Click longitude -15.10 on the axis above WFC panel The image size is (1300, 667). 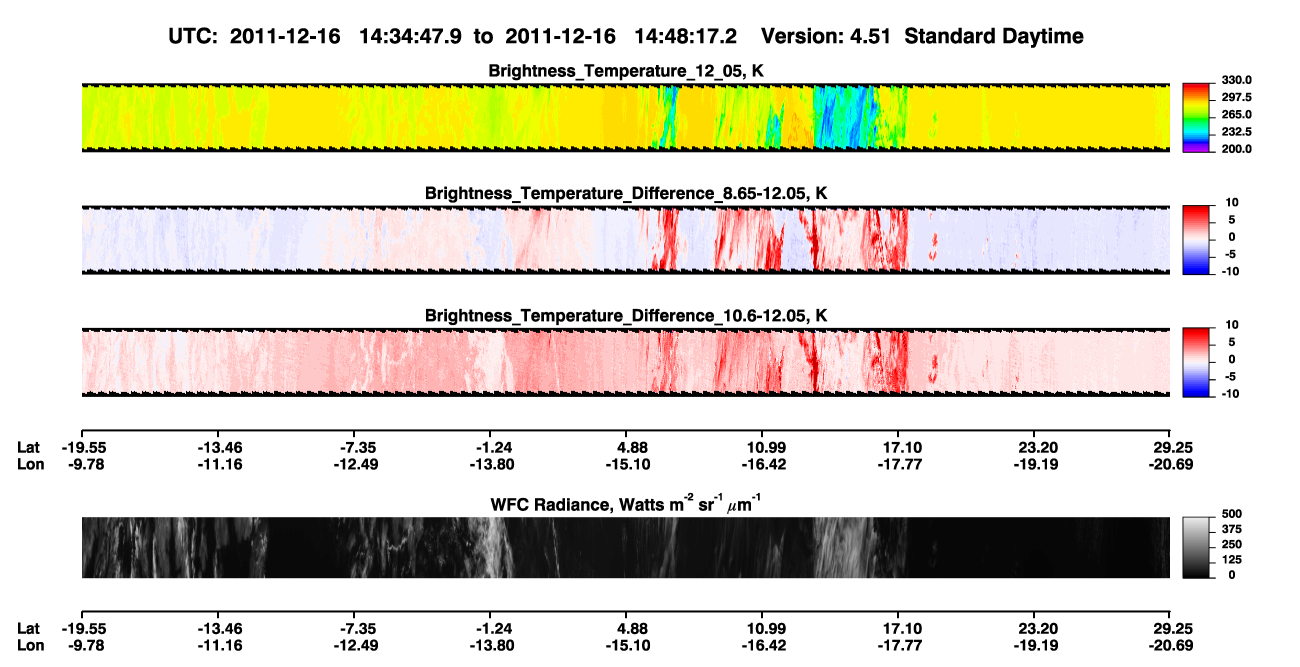(x=630, y=464)
